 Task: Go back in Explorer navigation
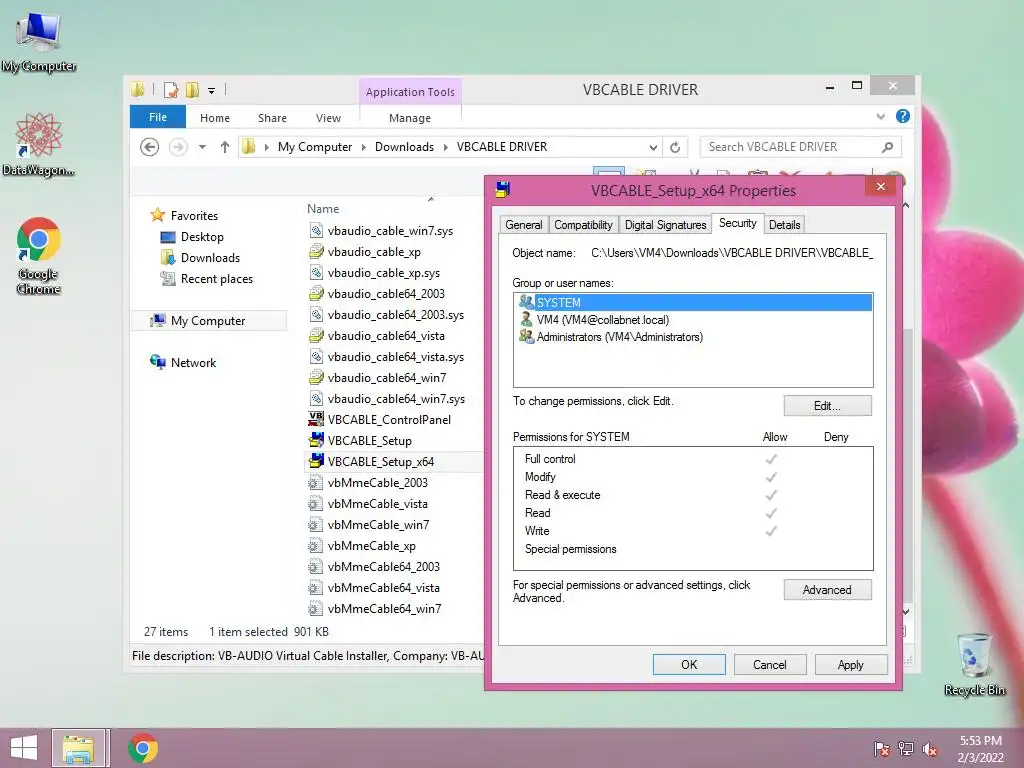click(150, 147)
